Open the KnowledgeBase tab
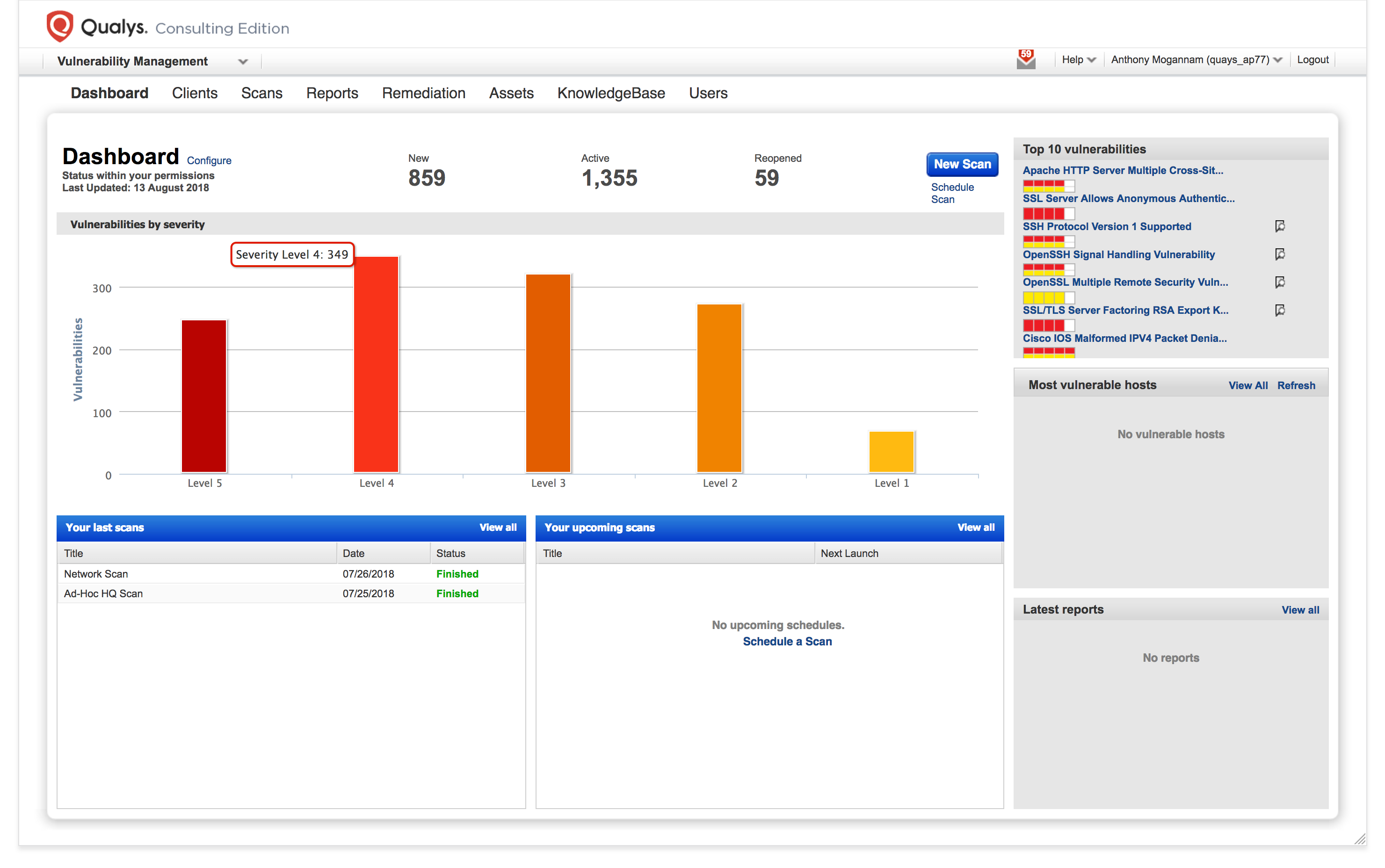Viewport: 1385px width, 868px height. (610, 93)
